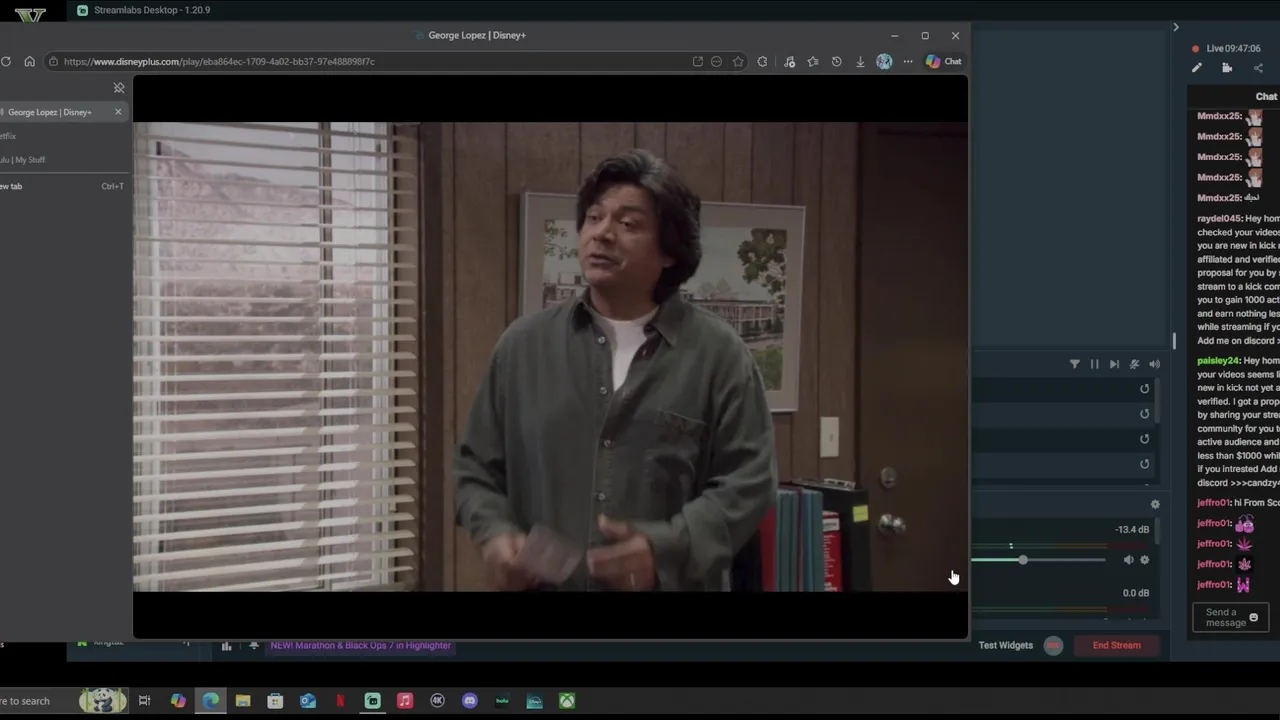This screenshot has height=720, width=1280.
Task: Open Copilot from the taskbar
Action: pos(178,701)
